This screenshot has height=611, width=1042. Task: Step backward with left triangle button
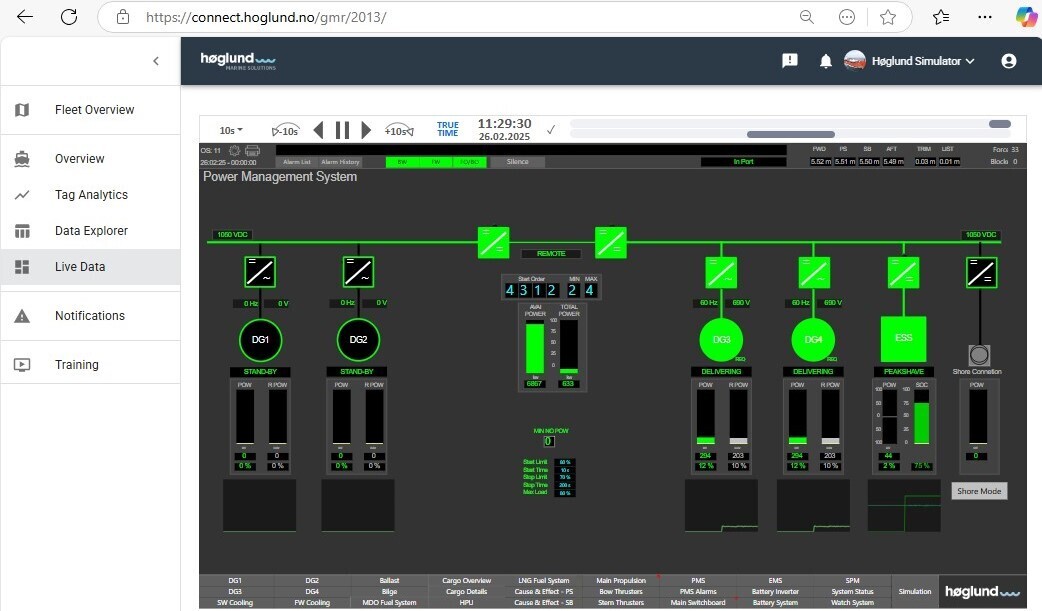click(x=318, y=130)
